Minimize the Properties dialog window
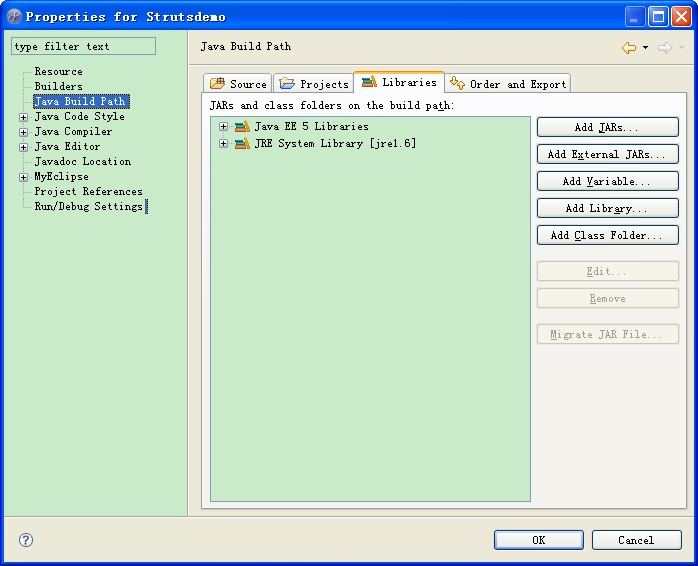Screen dimensions: 698x566 point(635,17)
